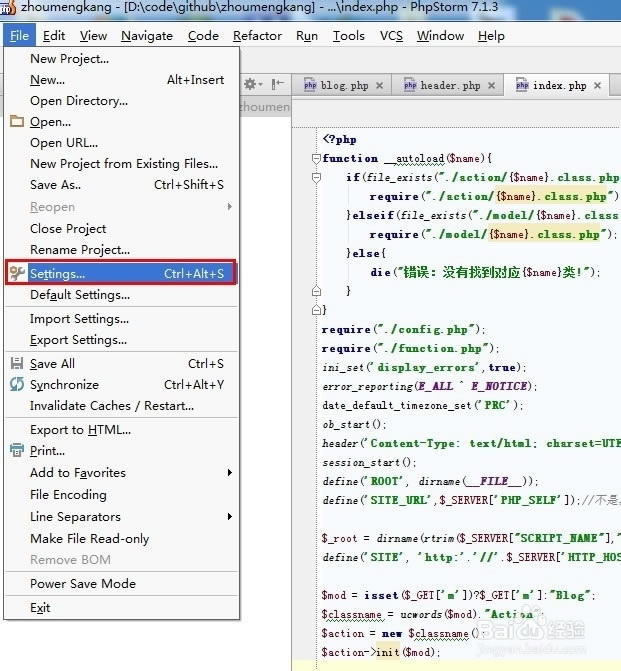Select Open Directory...
The height and width of the screenshot is (671, 621).
pyautogui.click(x=121, y=101)
